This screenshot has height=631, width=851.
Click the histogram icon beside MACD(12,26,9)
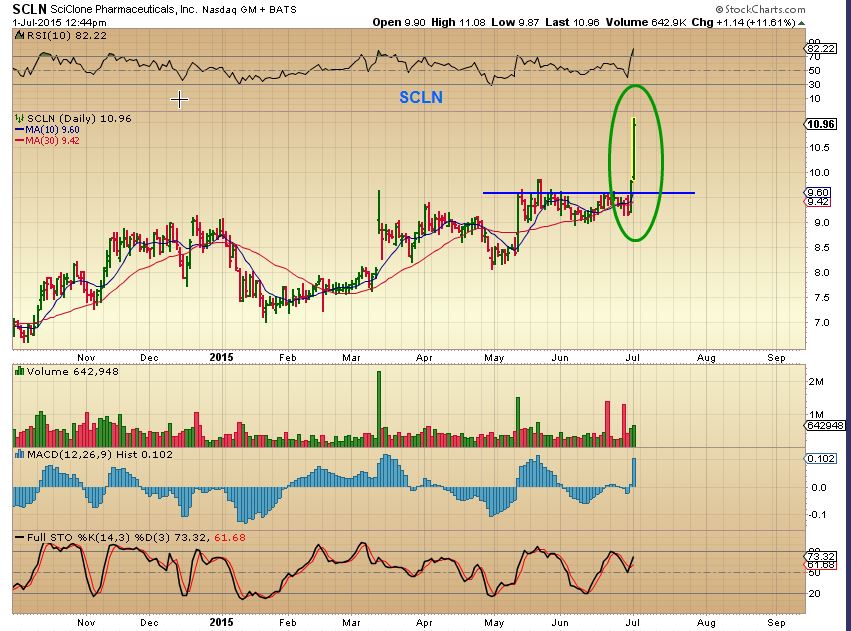20,454
